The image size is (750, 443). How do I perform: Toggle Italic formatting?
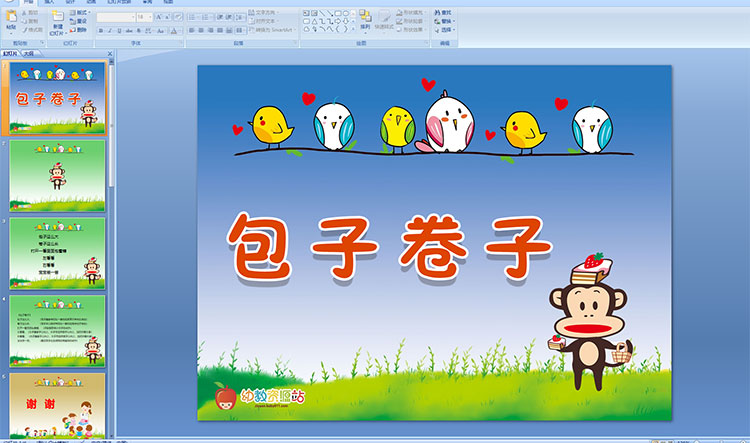click(110, 31)
